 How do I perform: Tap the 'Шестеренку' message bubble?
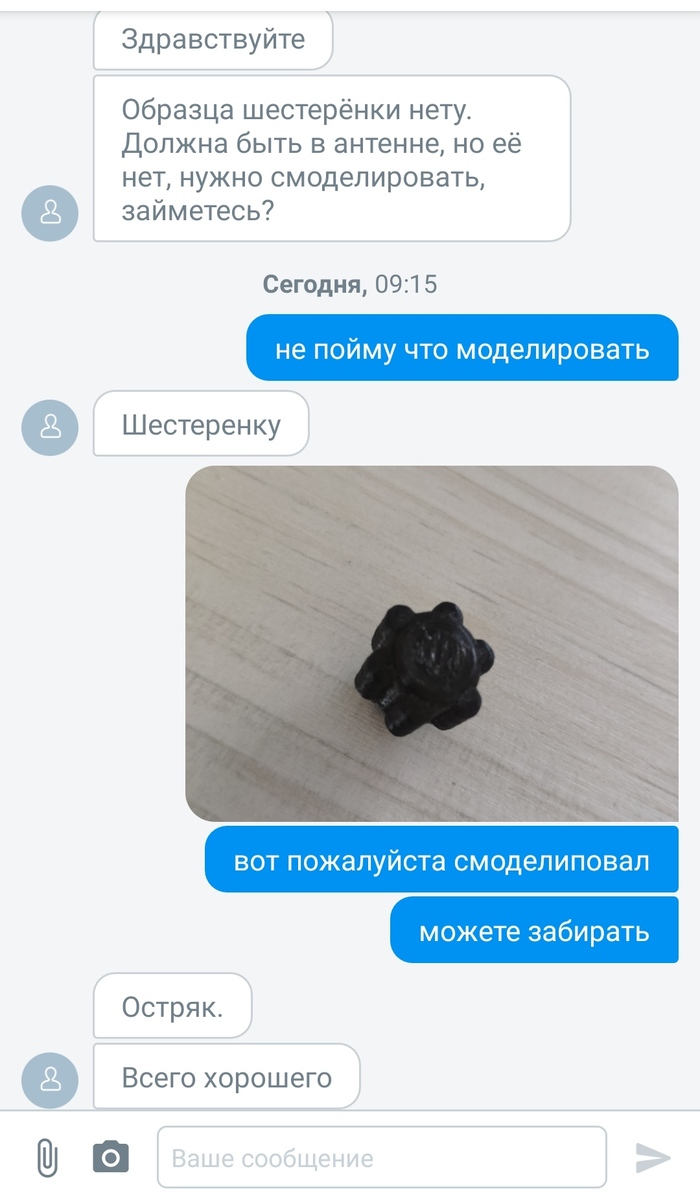(x=201, y=424)
